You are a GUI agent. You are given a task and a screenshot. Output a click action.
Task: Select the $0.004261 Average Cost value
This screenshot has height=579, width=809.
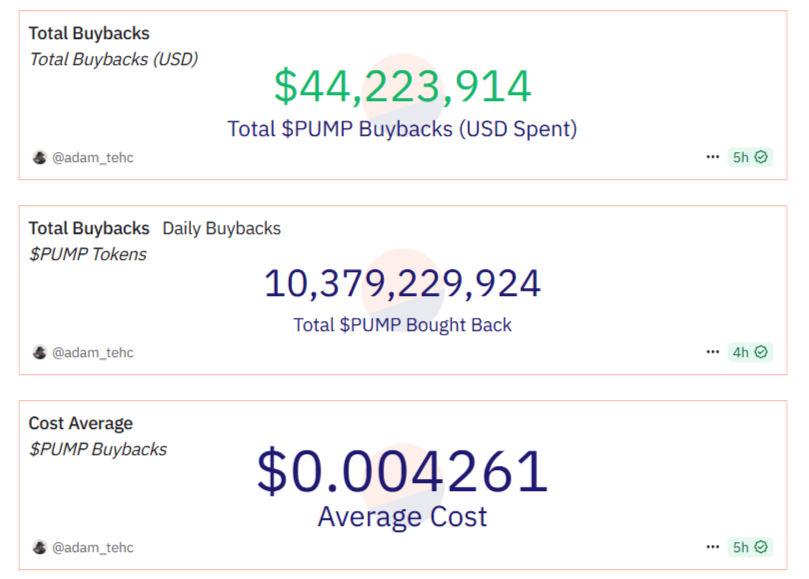tap(402, 470)
